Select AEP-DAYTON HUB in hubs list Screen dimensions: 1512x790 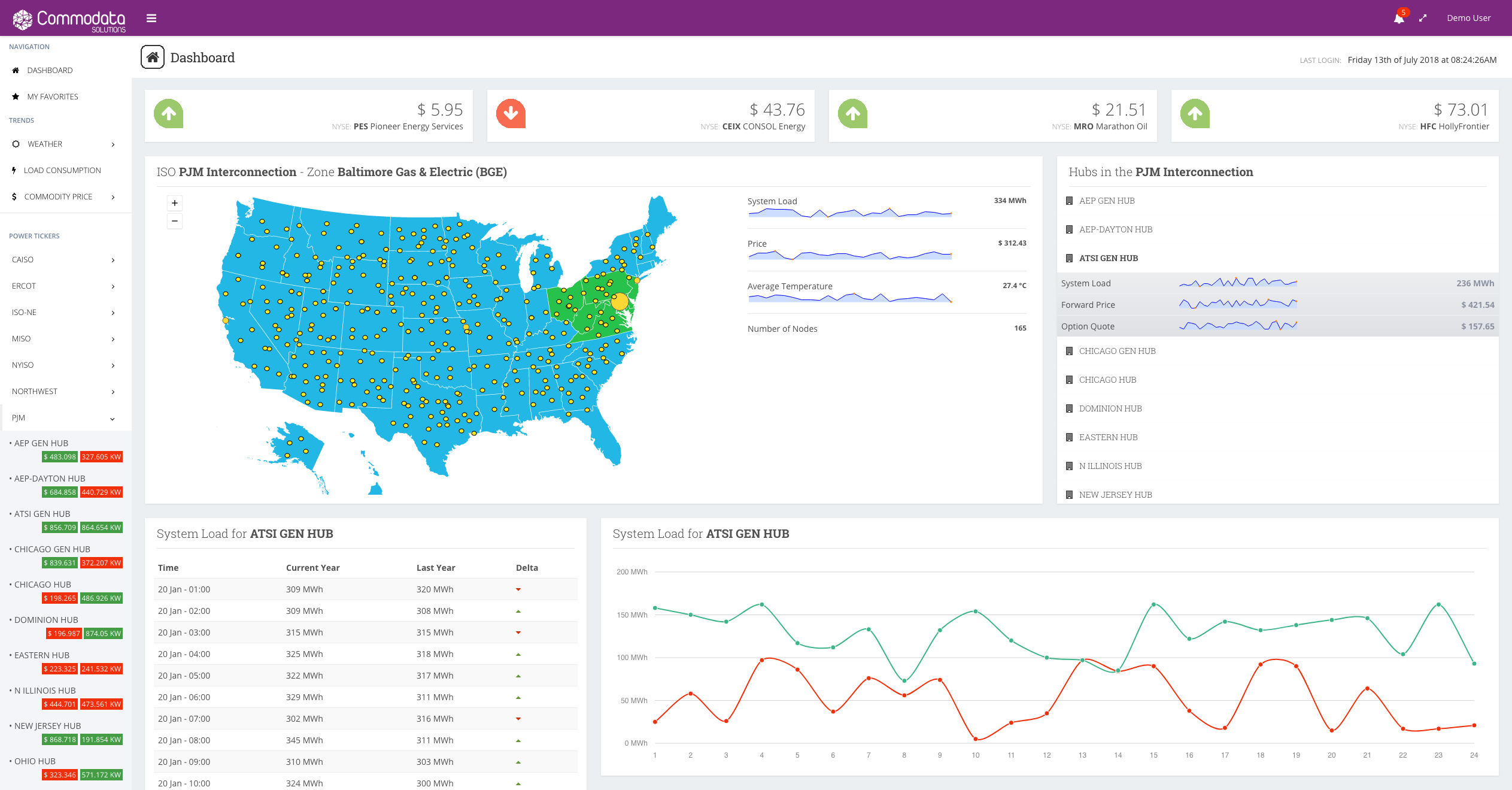1115,229
